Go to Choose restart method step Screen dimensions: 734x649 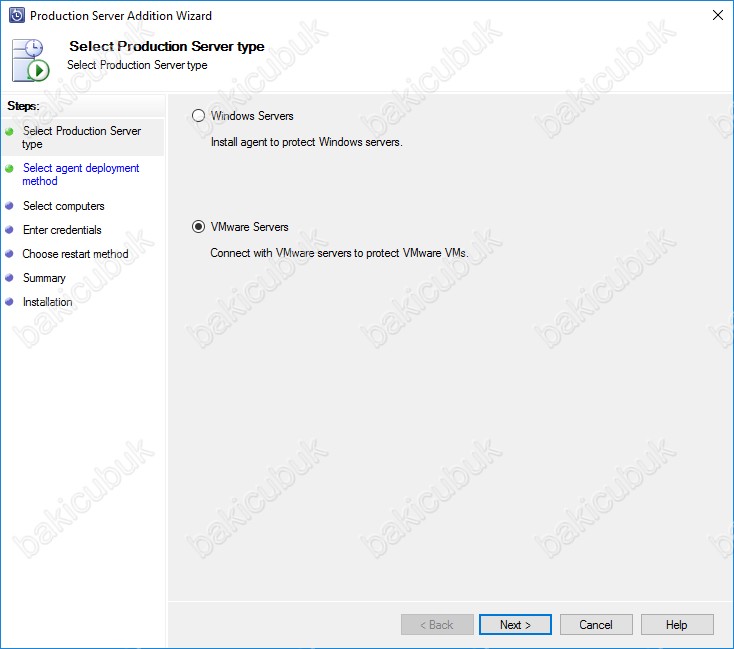point(75,254)
